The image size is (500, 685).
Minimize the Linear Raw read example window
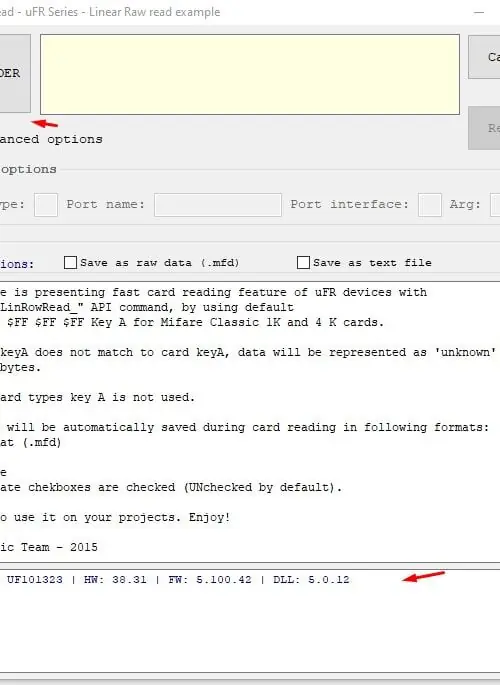[x=479, y=12]
